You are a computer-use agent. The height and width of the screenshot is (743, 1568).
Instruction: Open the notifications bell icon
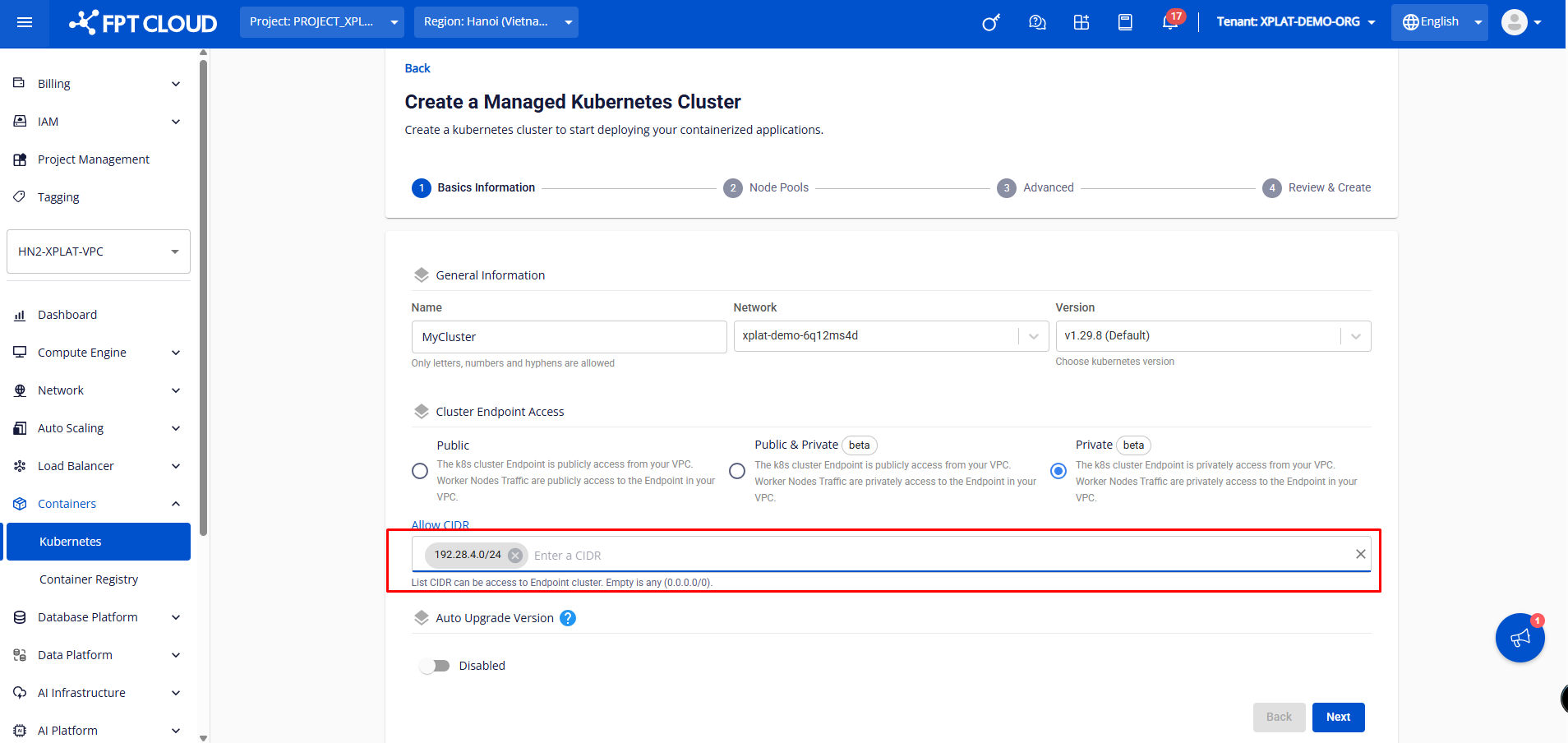(1169, 22)
